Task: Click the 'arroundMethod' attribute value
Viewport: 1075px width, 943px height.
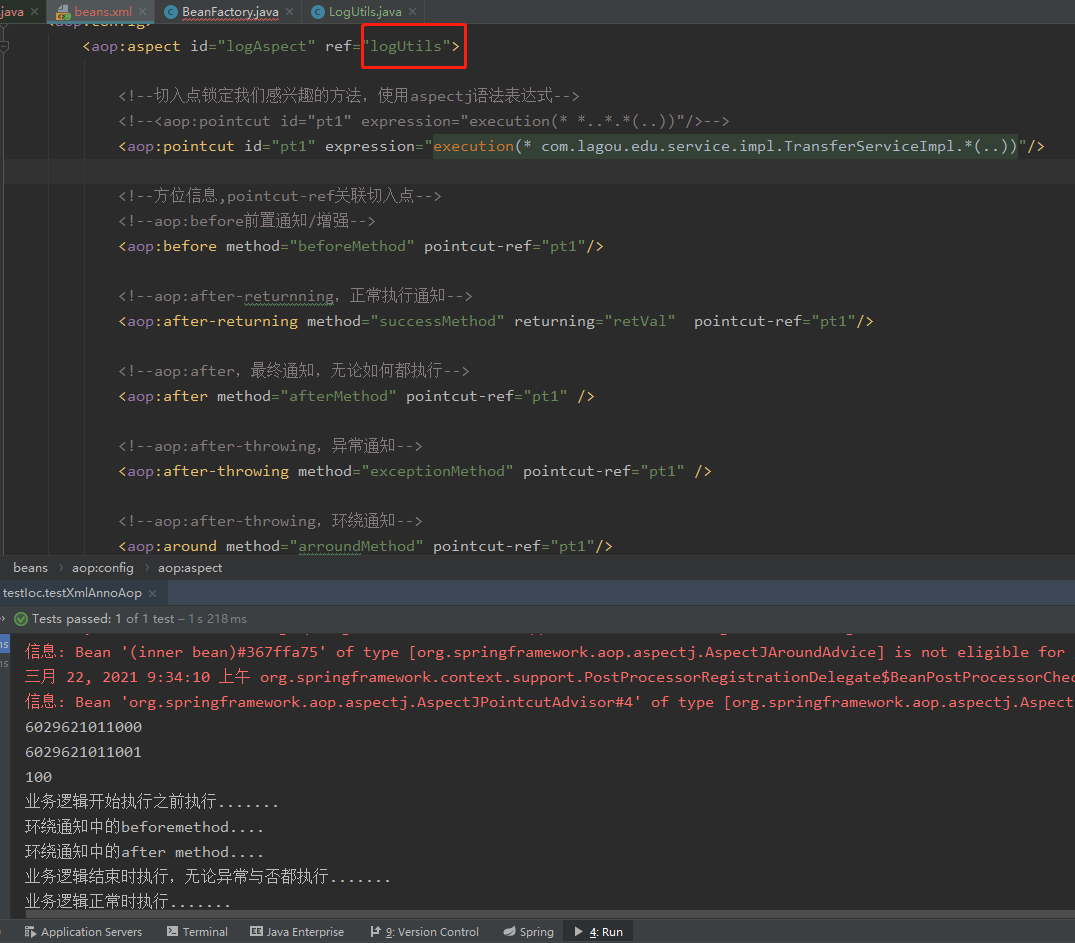Action: pyautogui.click(x=357, y=547)
